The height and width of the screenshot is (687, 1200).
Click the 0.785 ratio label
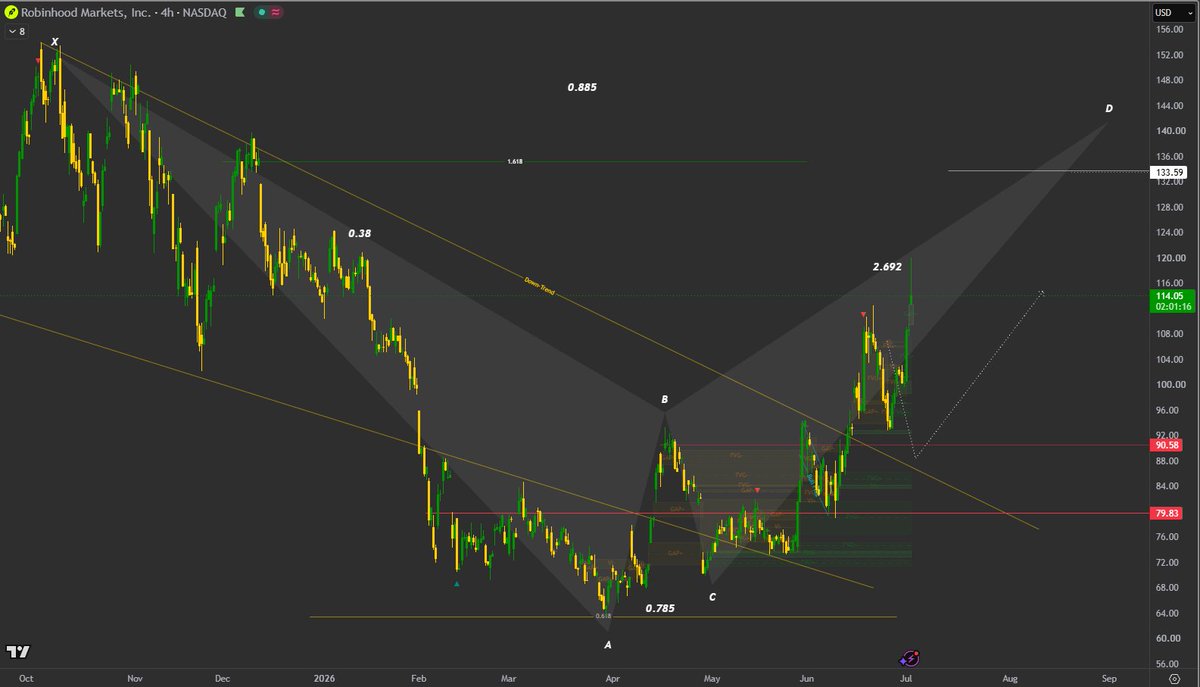click(660, 607)
